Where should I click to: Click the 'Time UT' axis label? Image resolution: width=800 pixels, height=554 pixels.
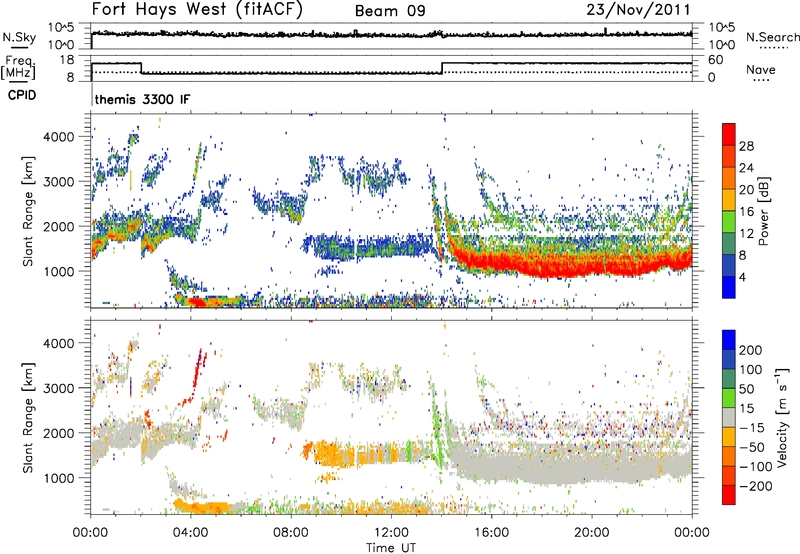point(391,548)
